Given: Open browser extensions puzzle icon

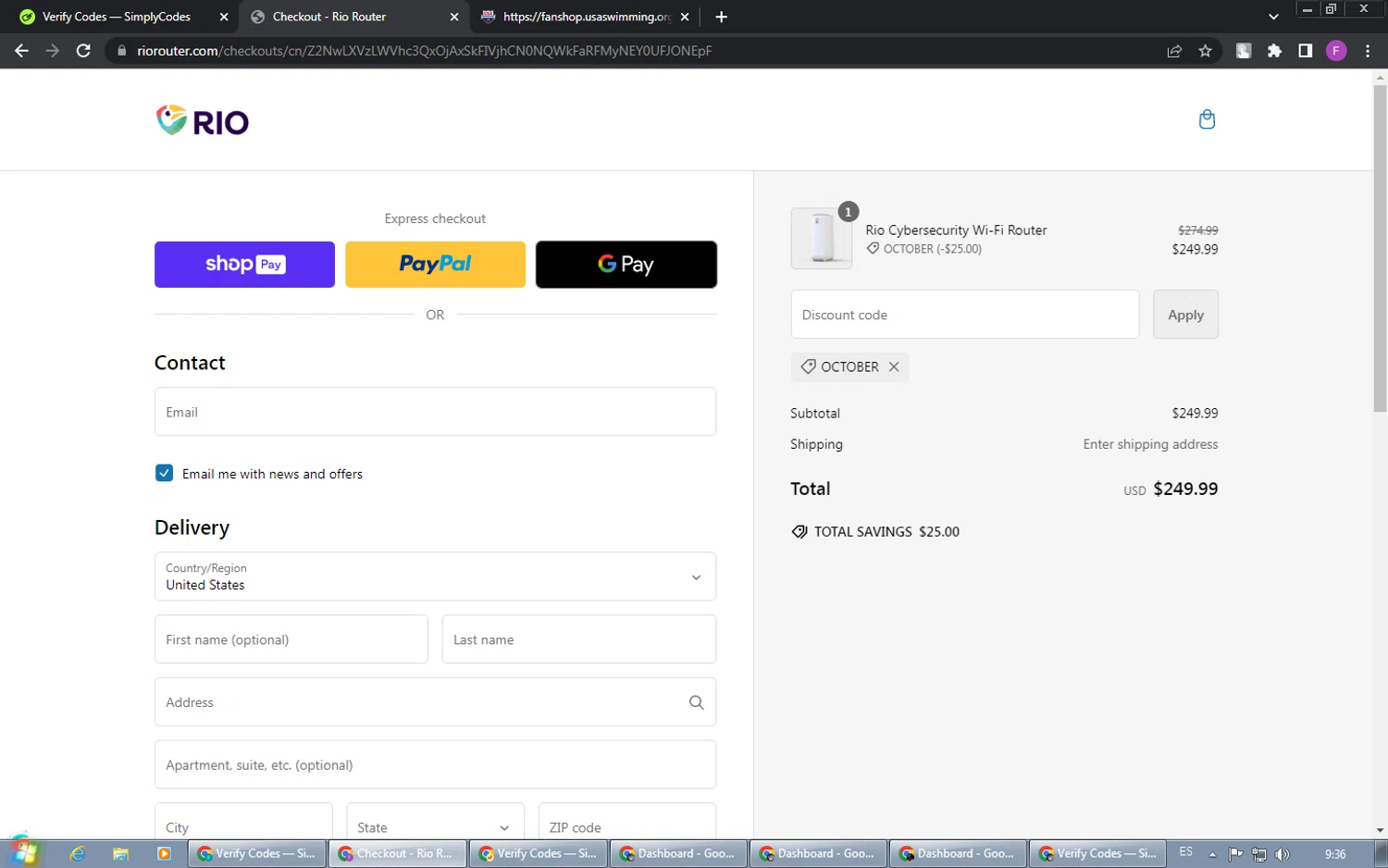Looking at the screenshot, I should (x=1274, y=51).
